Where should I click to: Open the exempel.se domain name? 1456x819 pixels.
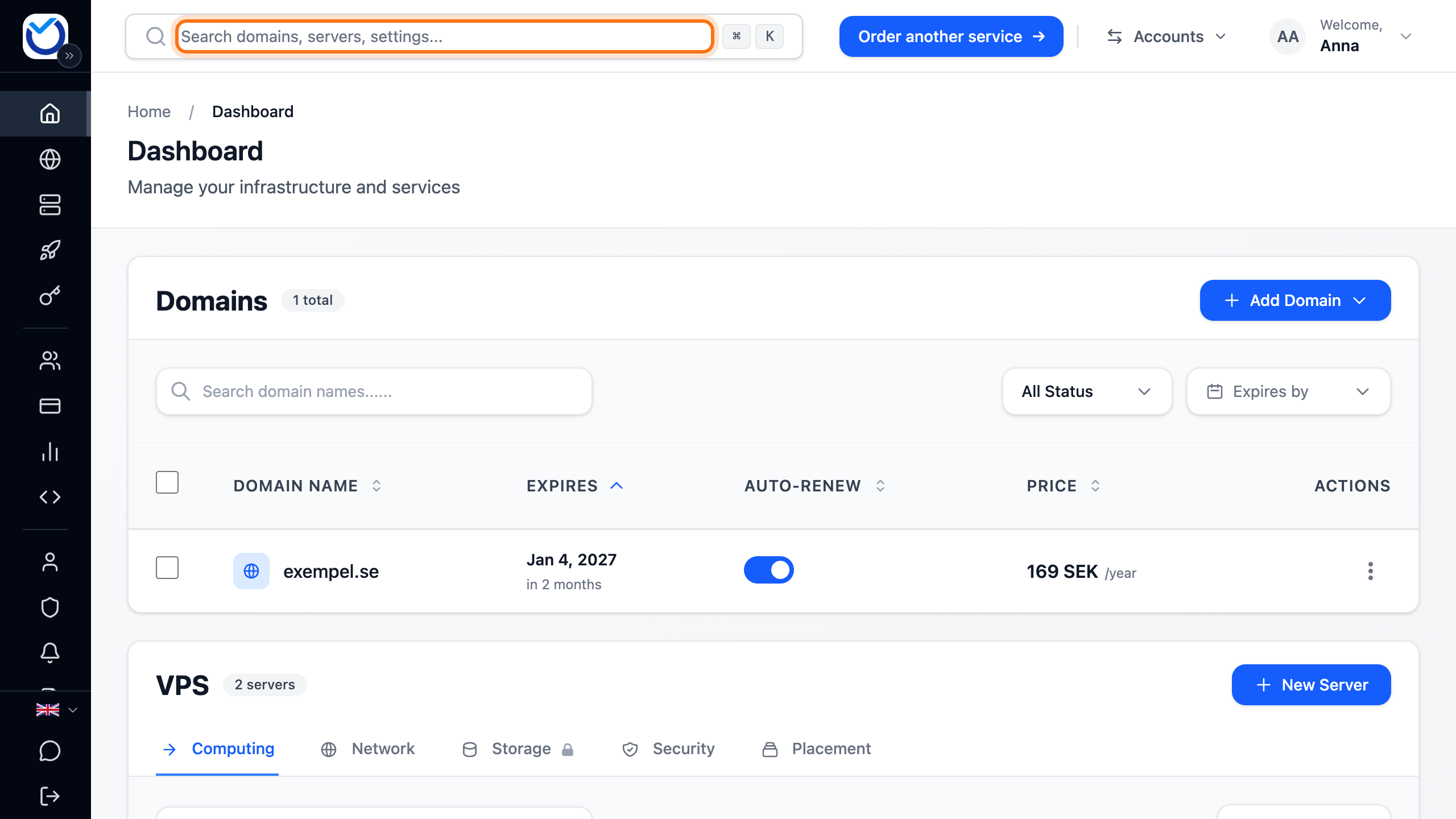click(331, 571)
